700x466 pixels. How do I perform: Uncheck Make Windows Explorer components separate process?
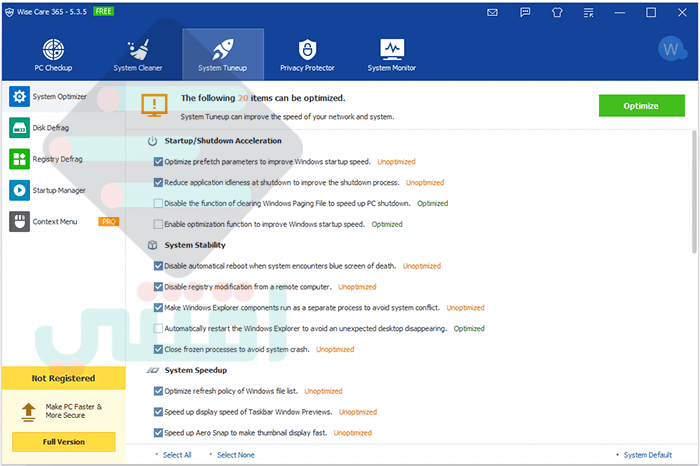158,308
